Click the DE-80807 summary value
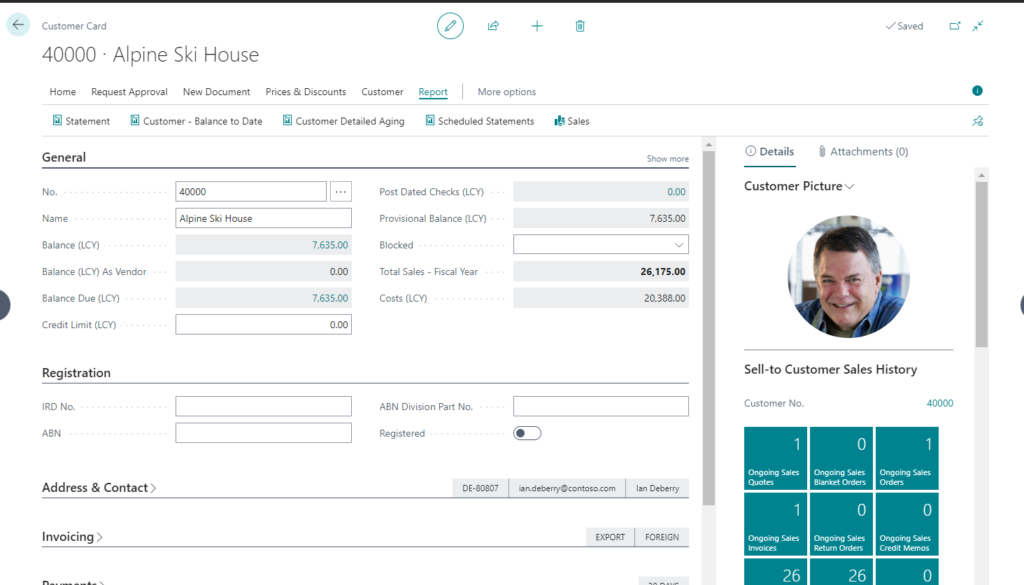The height and width of the screenshot is (585, 1024). [480, 488]
